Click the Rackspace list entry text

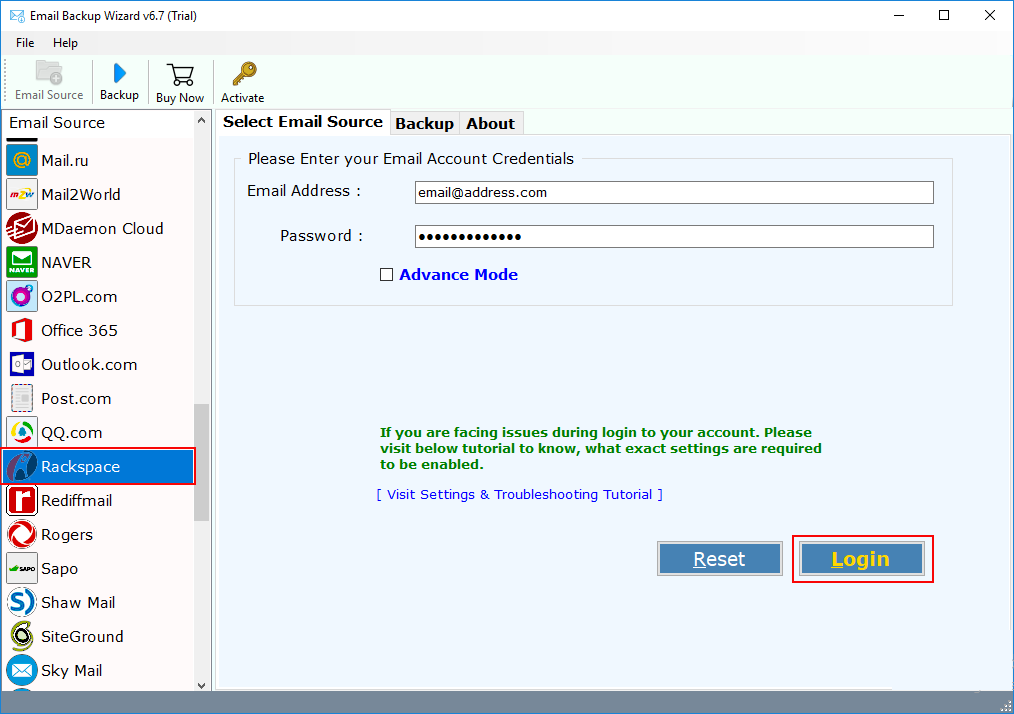click(80, 466)
